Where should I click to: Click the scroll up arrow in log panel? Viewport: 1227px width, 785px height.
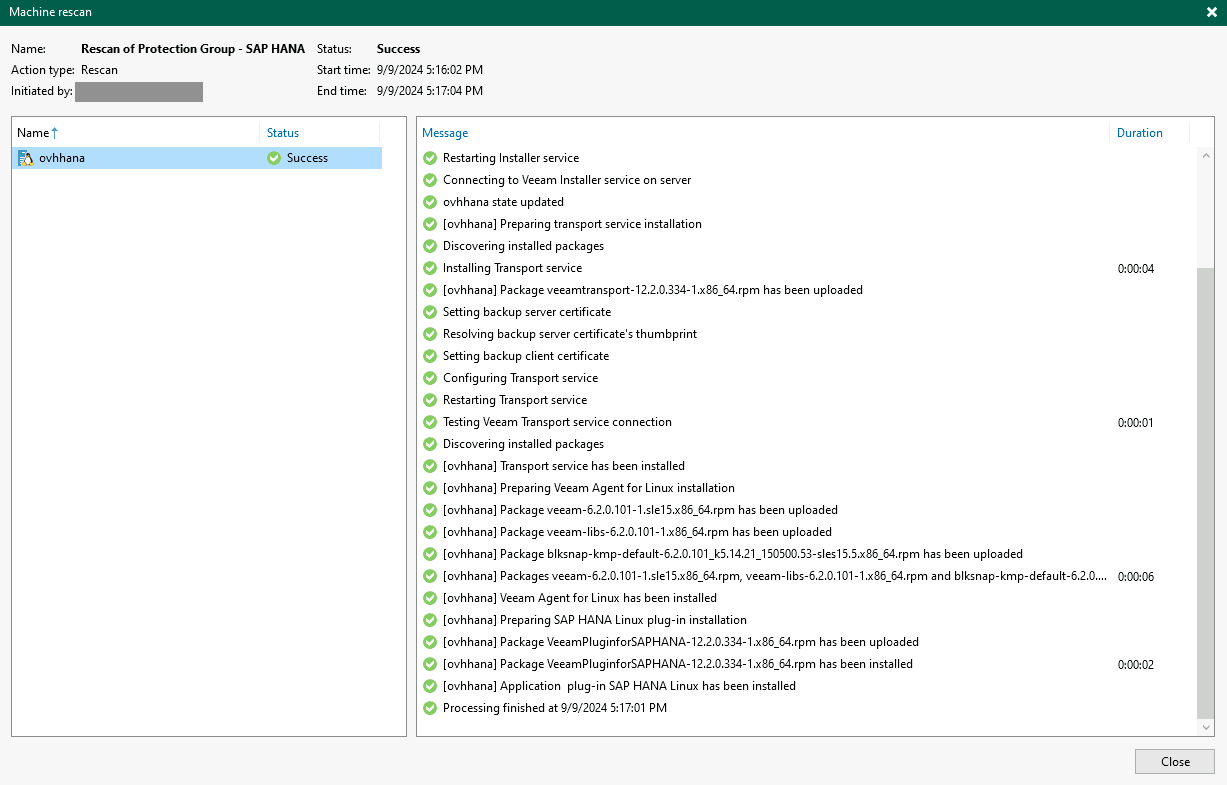1205,157
